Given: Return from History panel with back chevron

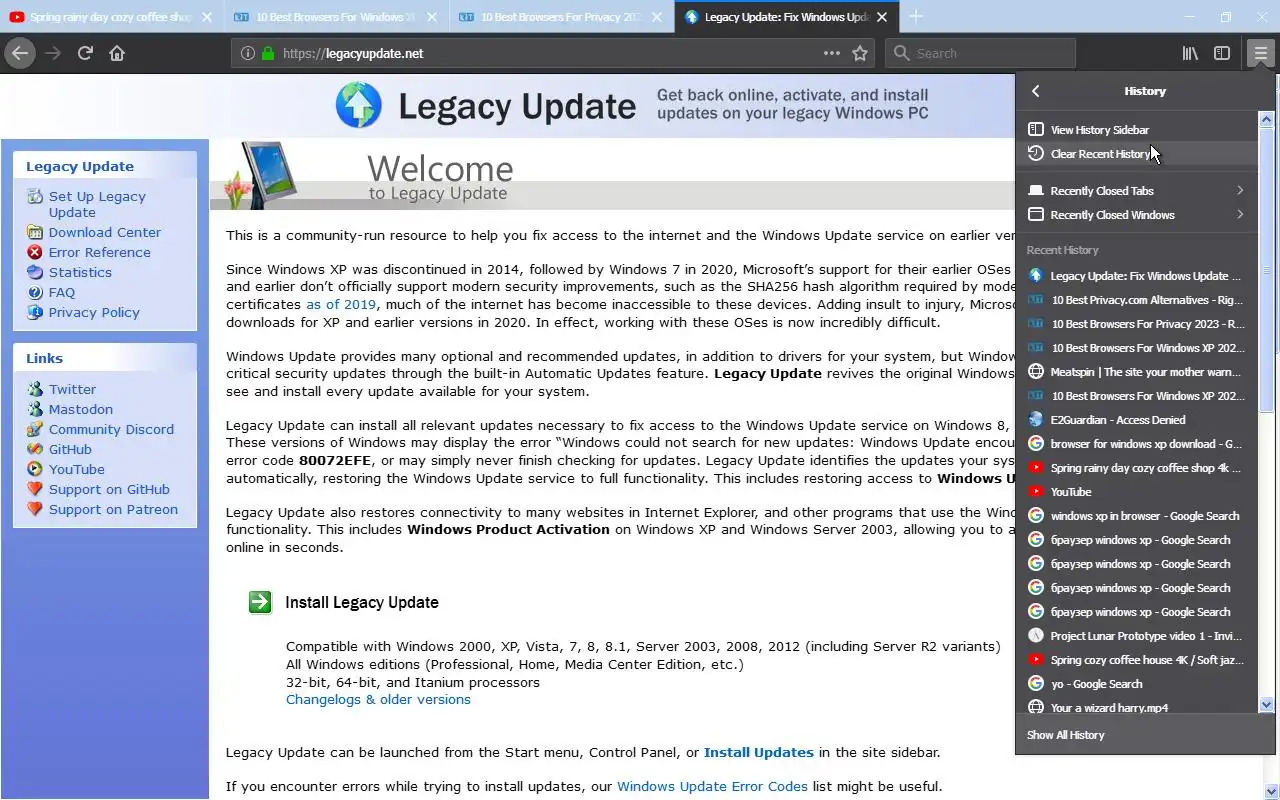Looking at the screenshot, I should pos(1036,91).
